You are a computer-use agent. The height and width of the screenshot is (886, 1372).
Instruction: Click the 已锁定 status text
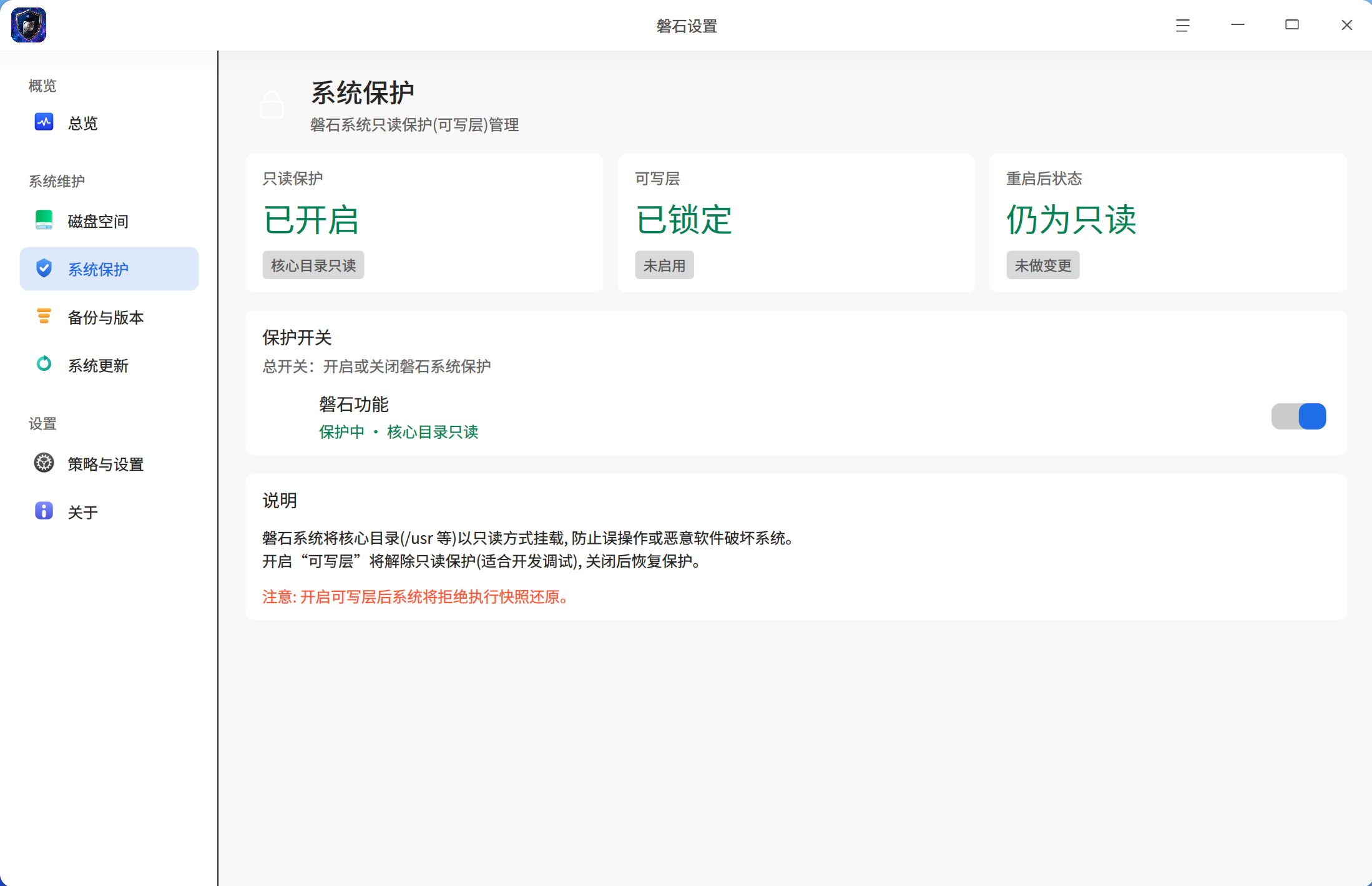684,220
